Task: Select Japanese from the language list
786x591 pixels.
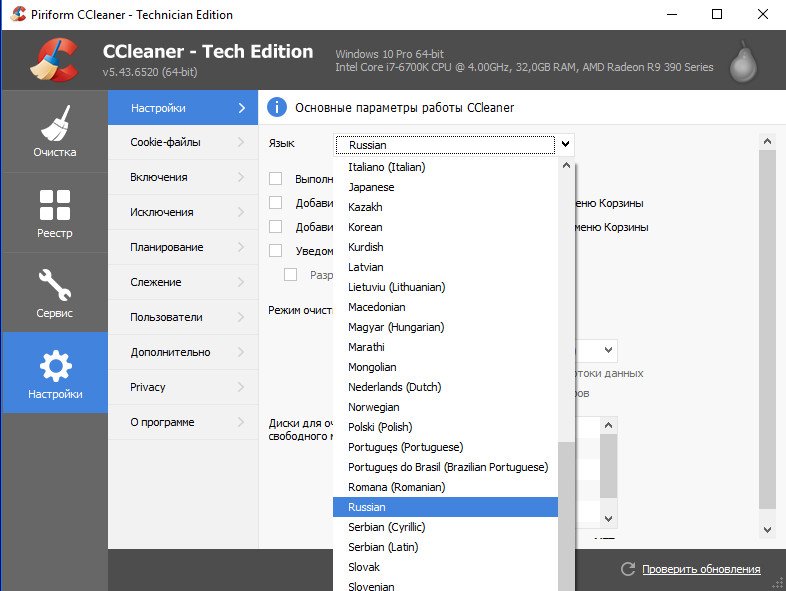Action: click(x=445, y=187)
